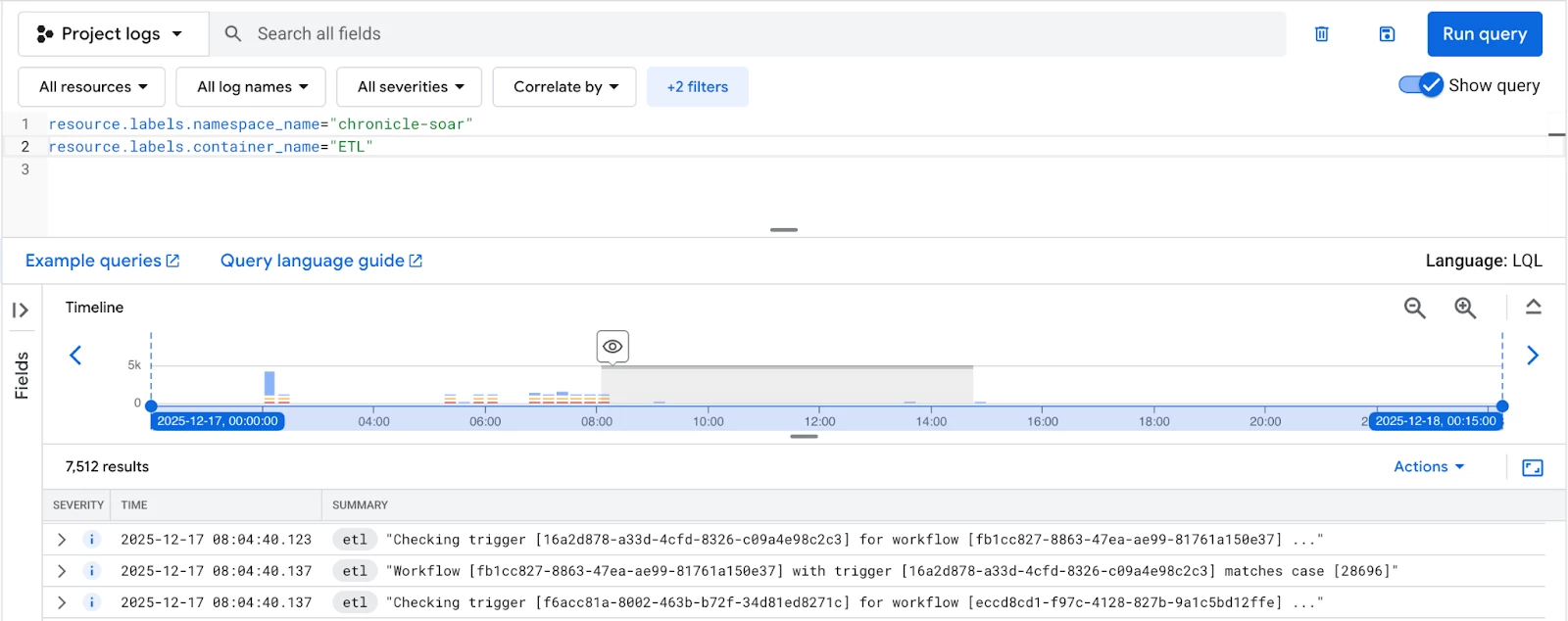The height and width of the screenshot is (621, 1568).
Task: Click the tall blue histogram bar
Action: pyautogui.click(x=269, y=384)
